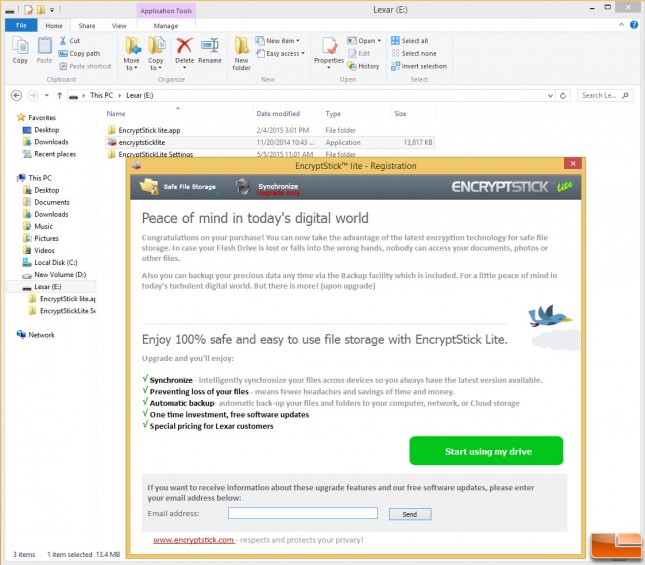Click the EncryptStick lite logo
This screenshot has height=565, width=645.
(x=512, y=187)
